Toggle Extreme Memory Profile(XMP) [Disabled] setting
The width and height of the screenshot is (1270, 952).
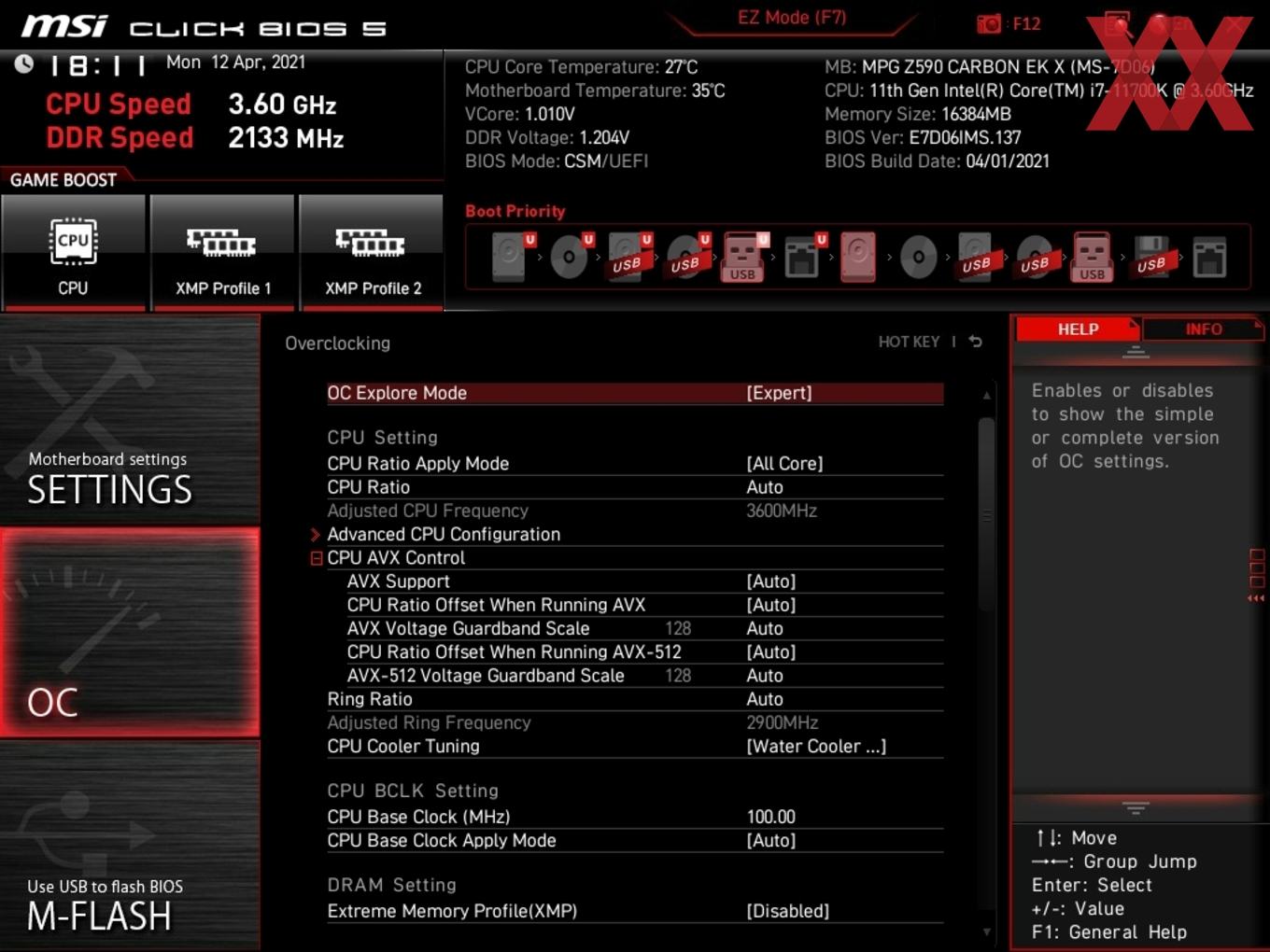click(x=787, y=911)
